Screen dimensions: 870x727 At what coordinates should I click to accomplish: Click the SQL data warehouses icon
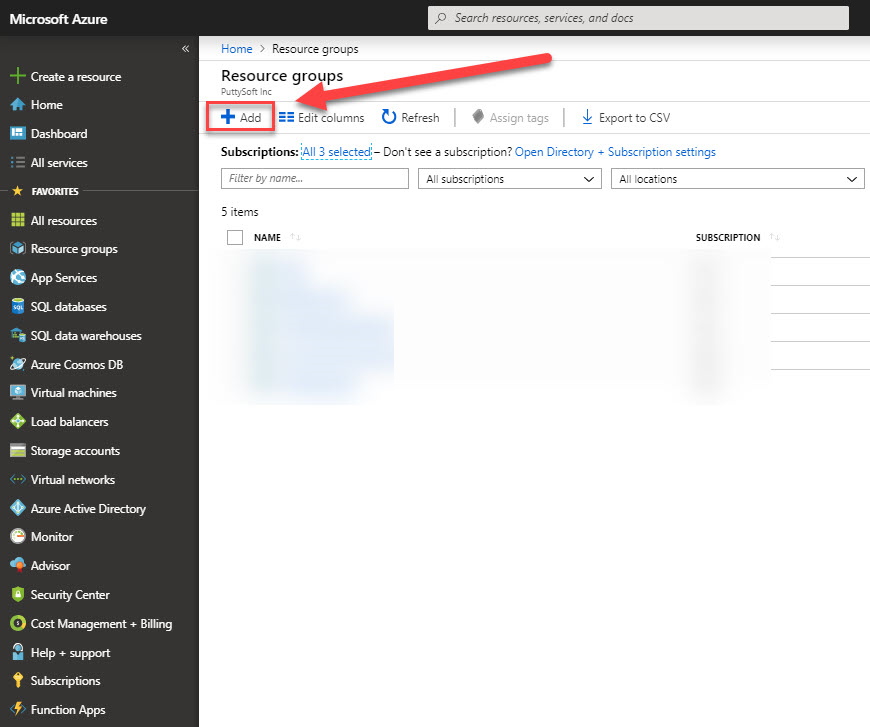tap(18, 335)
